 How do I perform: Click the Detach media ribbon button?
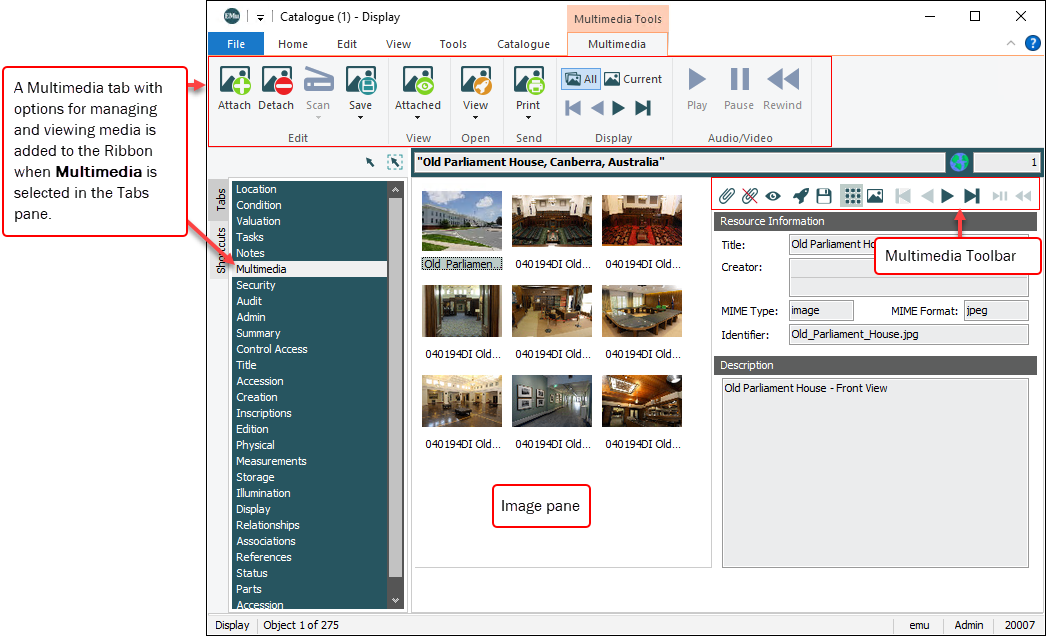tap(276, 88)
